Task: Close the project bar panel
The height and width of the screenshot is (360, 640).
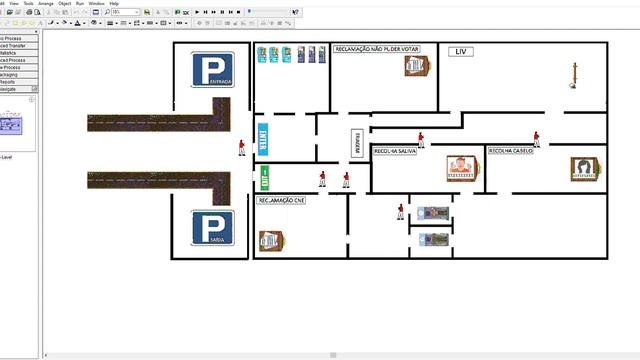Action: tap(36, 31)
